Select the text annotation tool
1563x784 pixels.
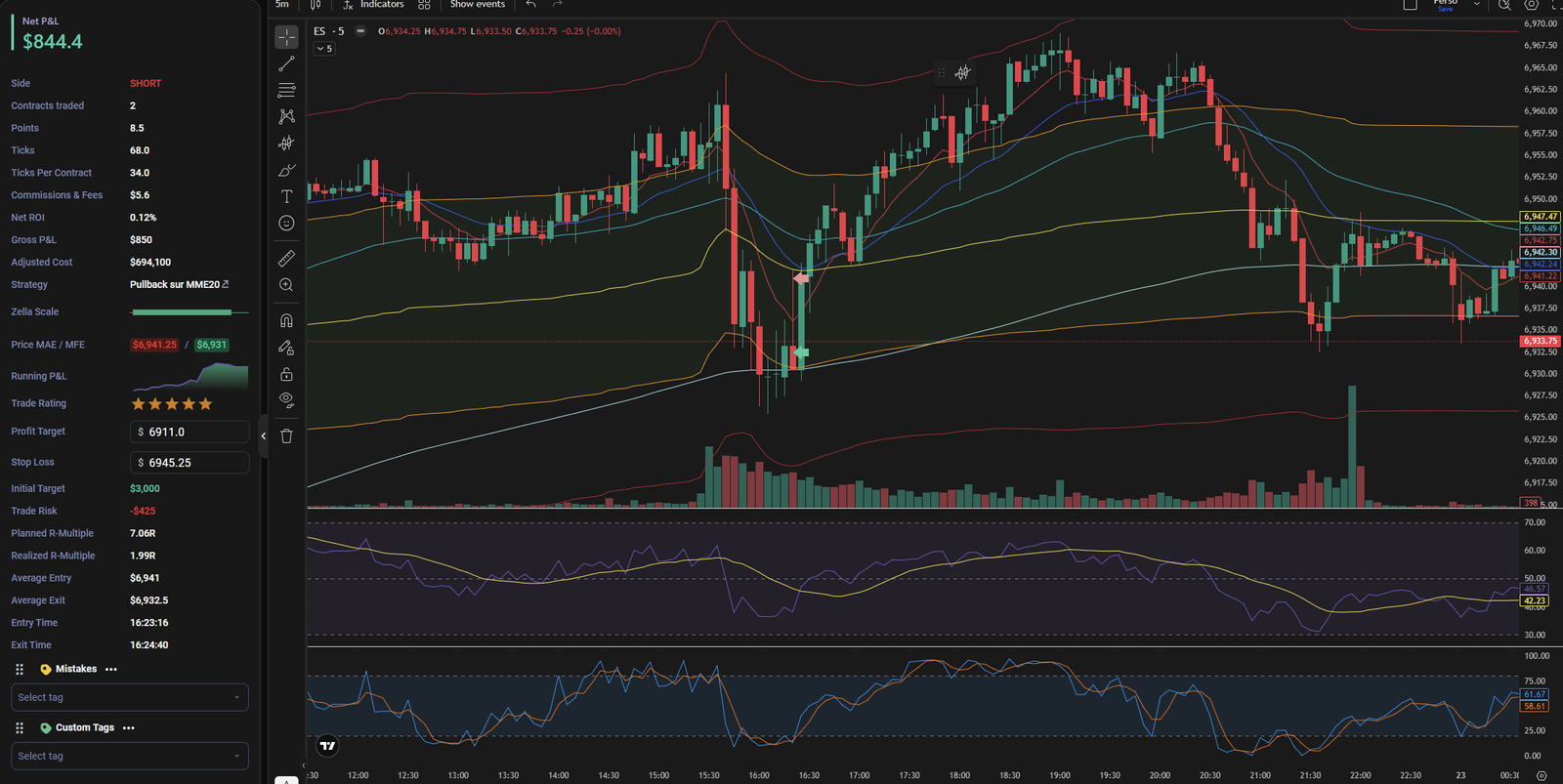coord(286,196)
